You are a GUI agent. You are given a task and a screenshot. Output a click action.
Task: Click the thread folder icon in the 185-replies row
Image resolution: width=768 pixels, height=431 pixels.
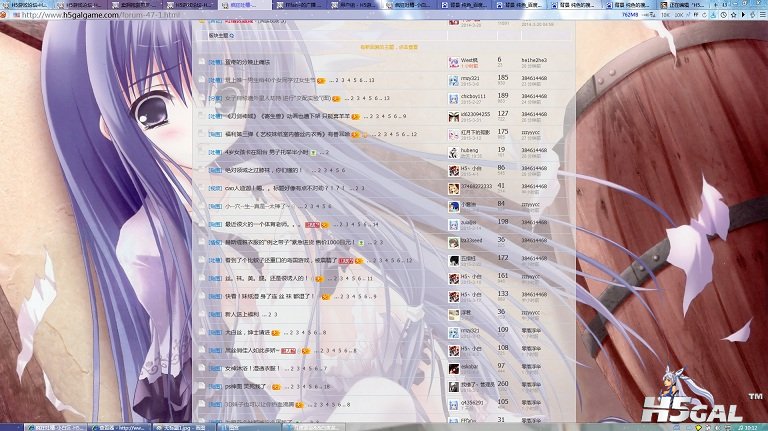coord(201,79)
